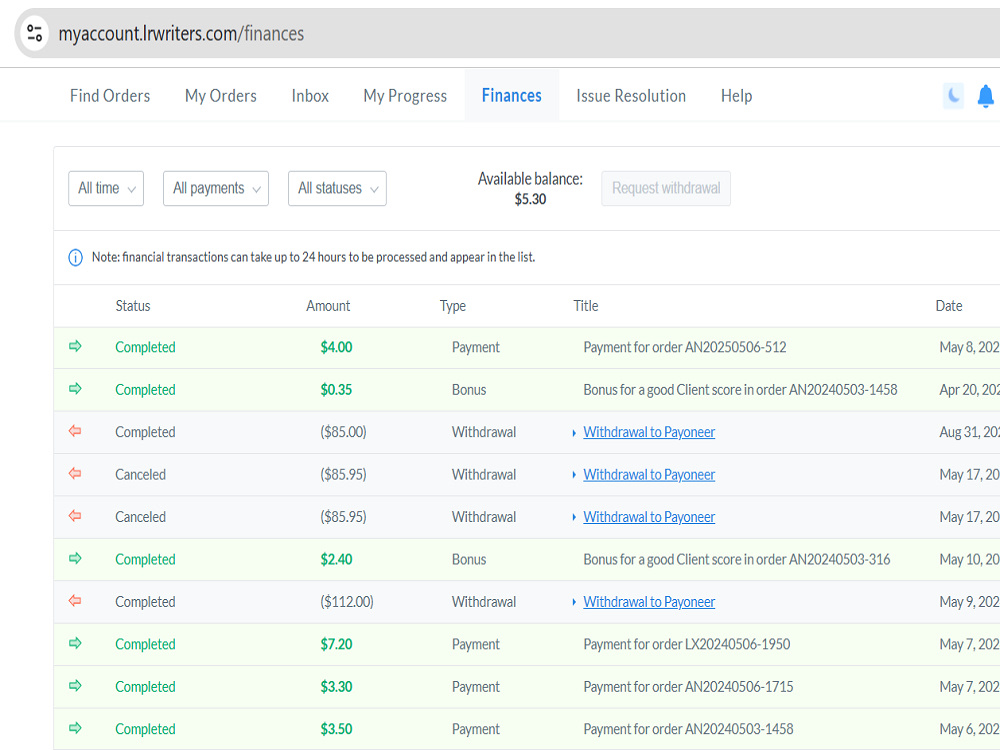Click green arrow icon for $4.00 payment
This screenshot has width=1000, height=750.
click(x=75, y=346)
